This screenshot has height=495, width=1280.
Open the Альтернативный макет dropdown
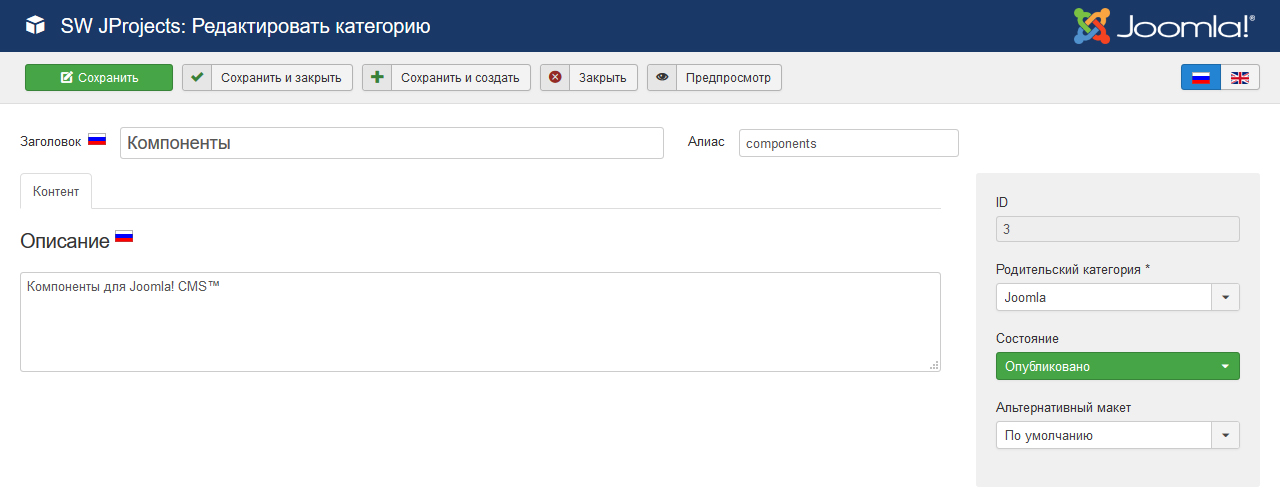click(x=1117, y=435)
